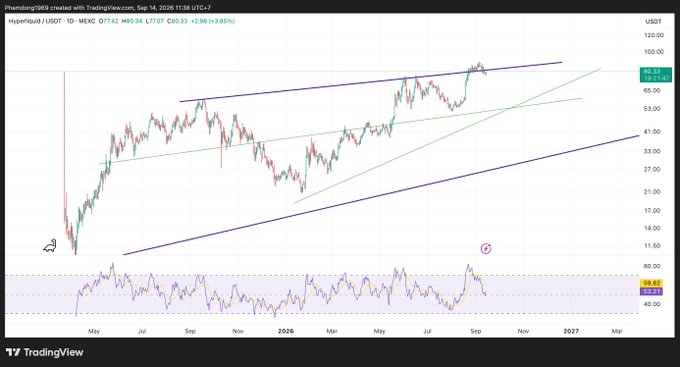Click the USDT currency label on the price axis

click(653, 21)
